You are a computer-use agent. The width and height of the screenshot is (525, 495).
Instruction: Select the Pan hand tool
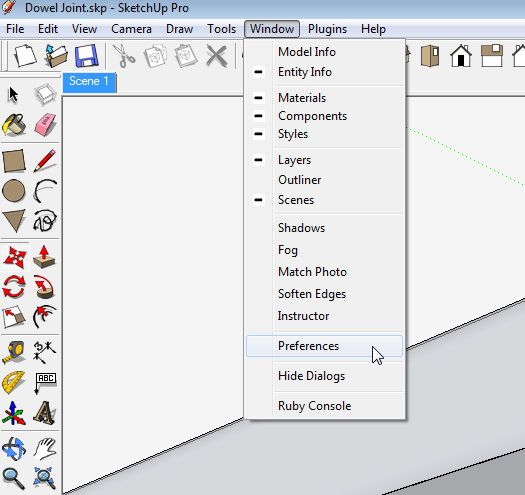click(45, 448)
